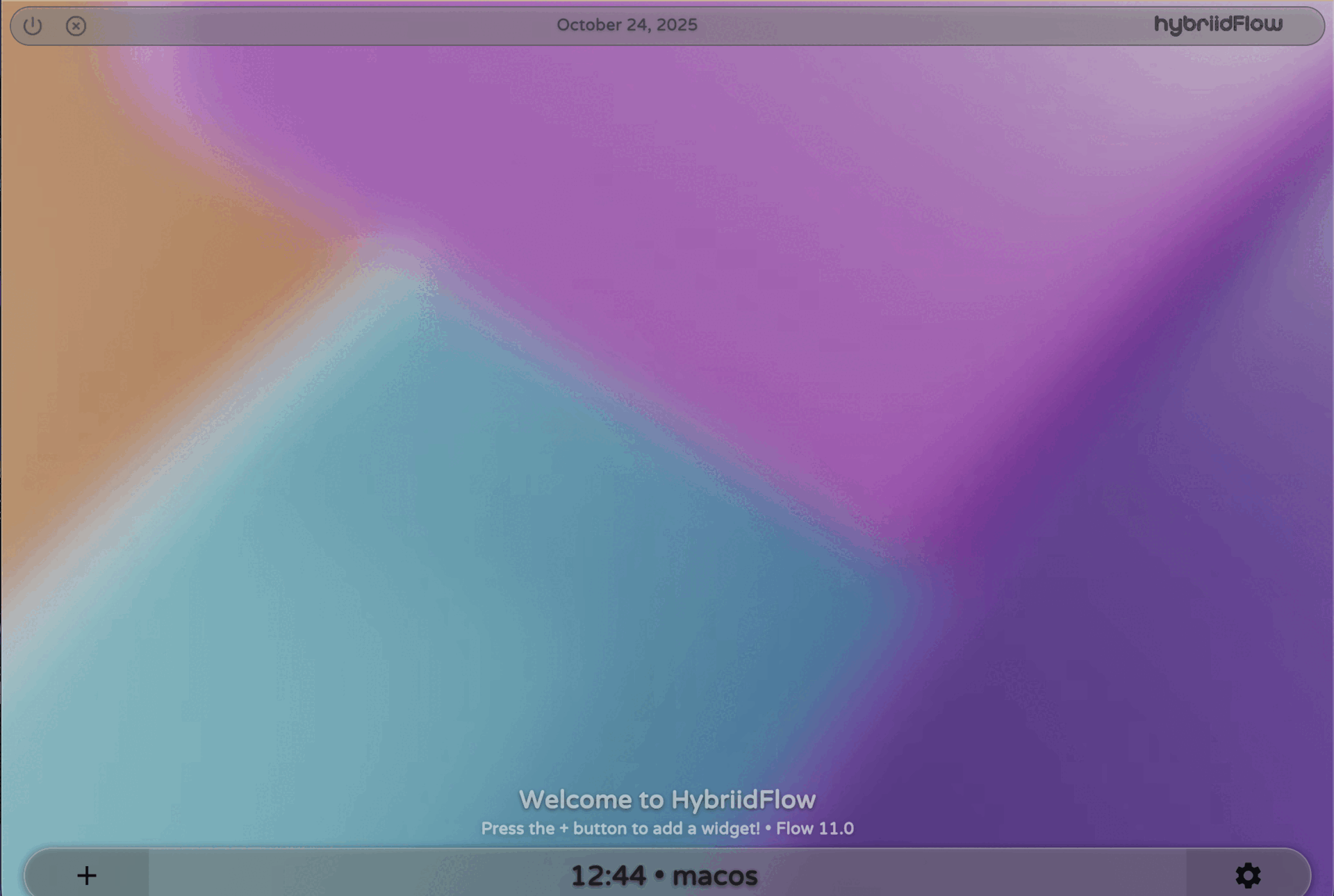Screen dimensions: 1334x896
Task: Click the Welcome to HybriidFlow heading
Action: (x=667, y=799)
